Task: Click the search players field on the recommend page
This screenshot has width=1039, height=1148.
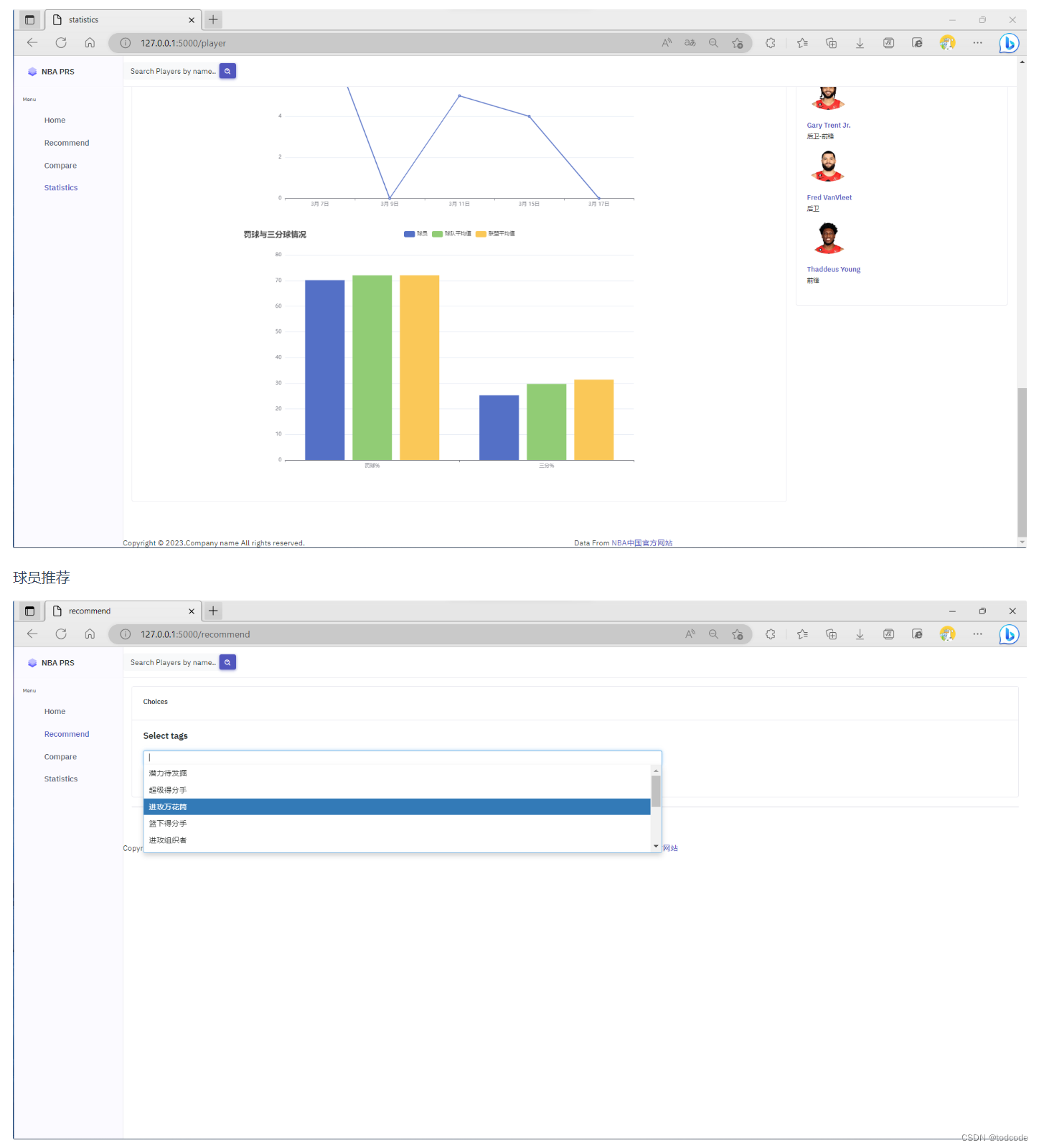Action: pos(173,663)
